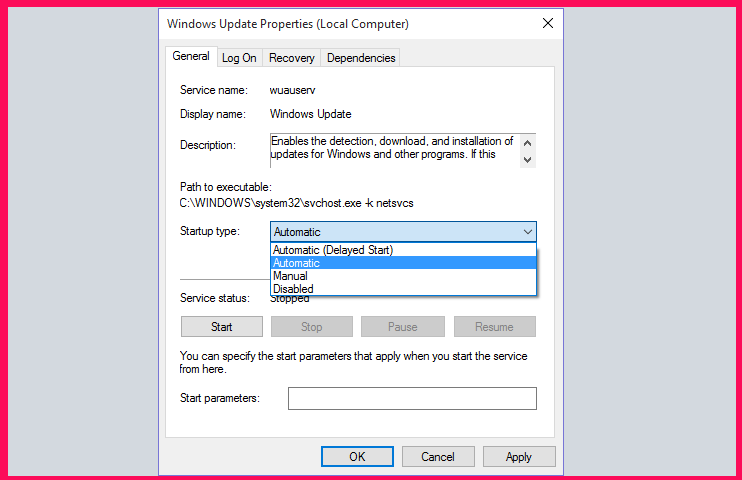Cancel the properties dialog

tap(438, 457)
